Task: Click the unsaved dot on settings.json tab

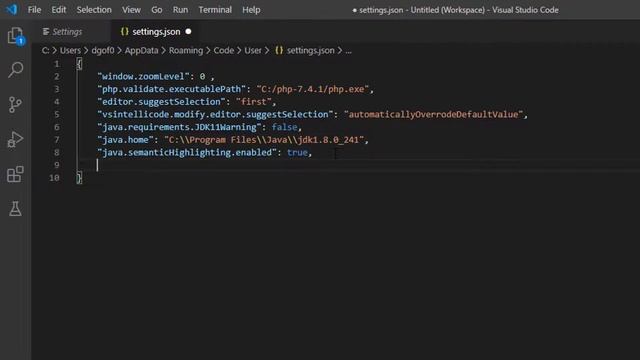Action: [188, 31]
